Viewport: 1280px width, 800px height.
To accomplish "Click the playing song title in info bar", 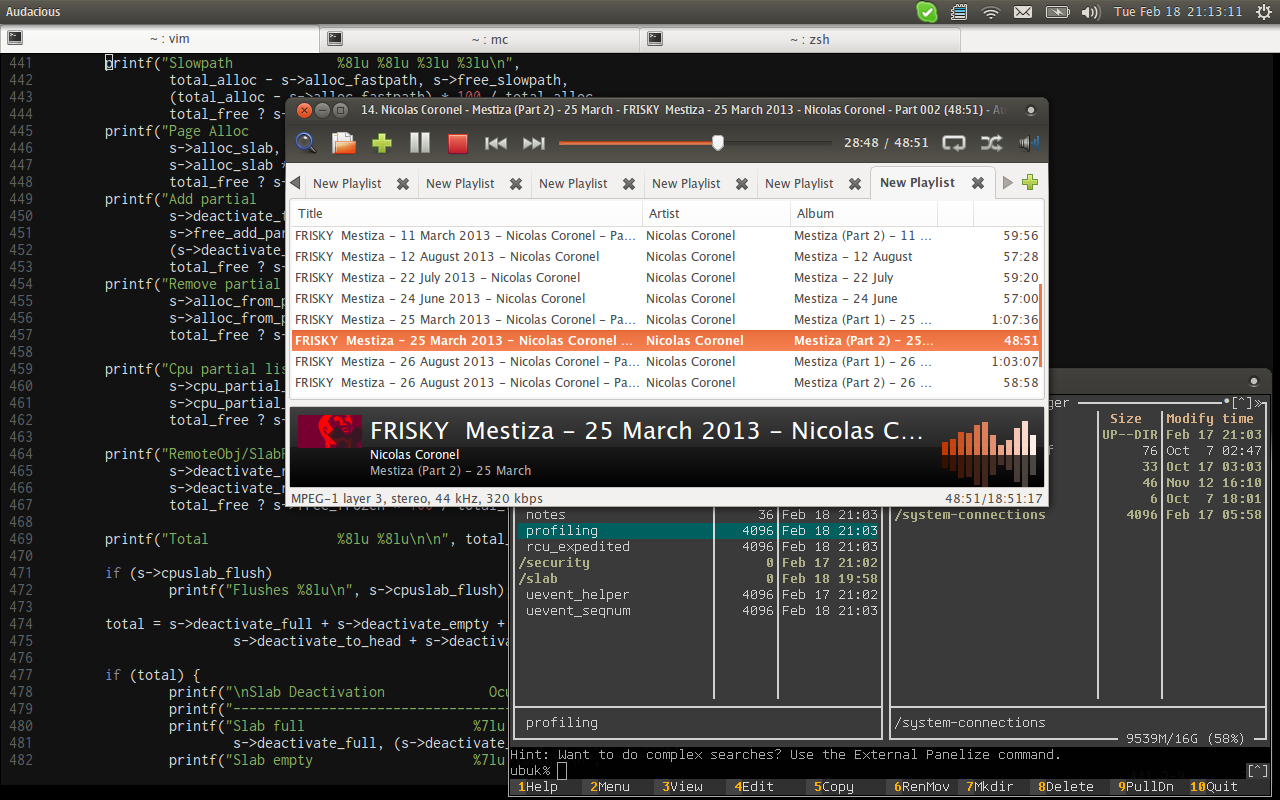I will 647,431.
